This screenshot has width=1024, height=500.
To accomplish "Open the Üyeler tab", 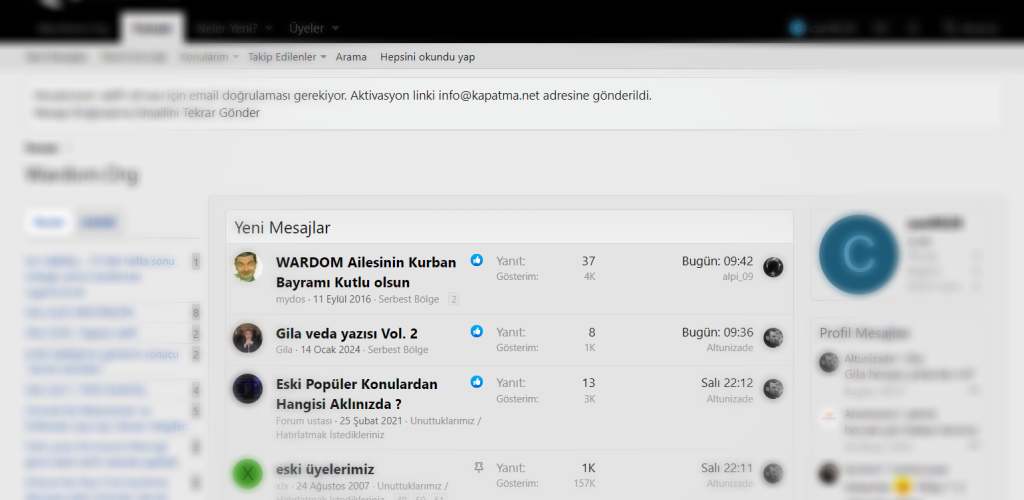I will point(306,29).
